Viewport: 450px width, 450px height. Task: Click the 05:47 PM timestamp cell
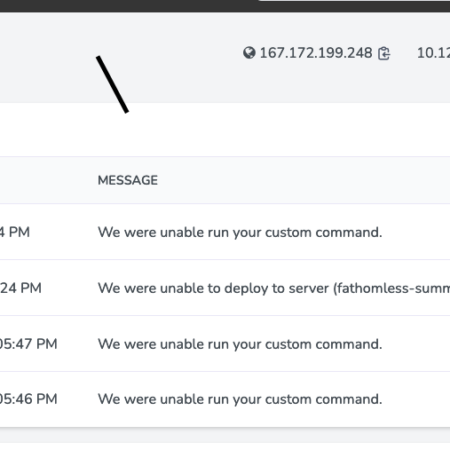click(x=28, y=344)
